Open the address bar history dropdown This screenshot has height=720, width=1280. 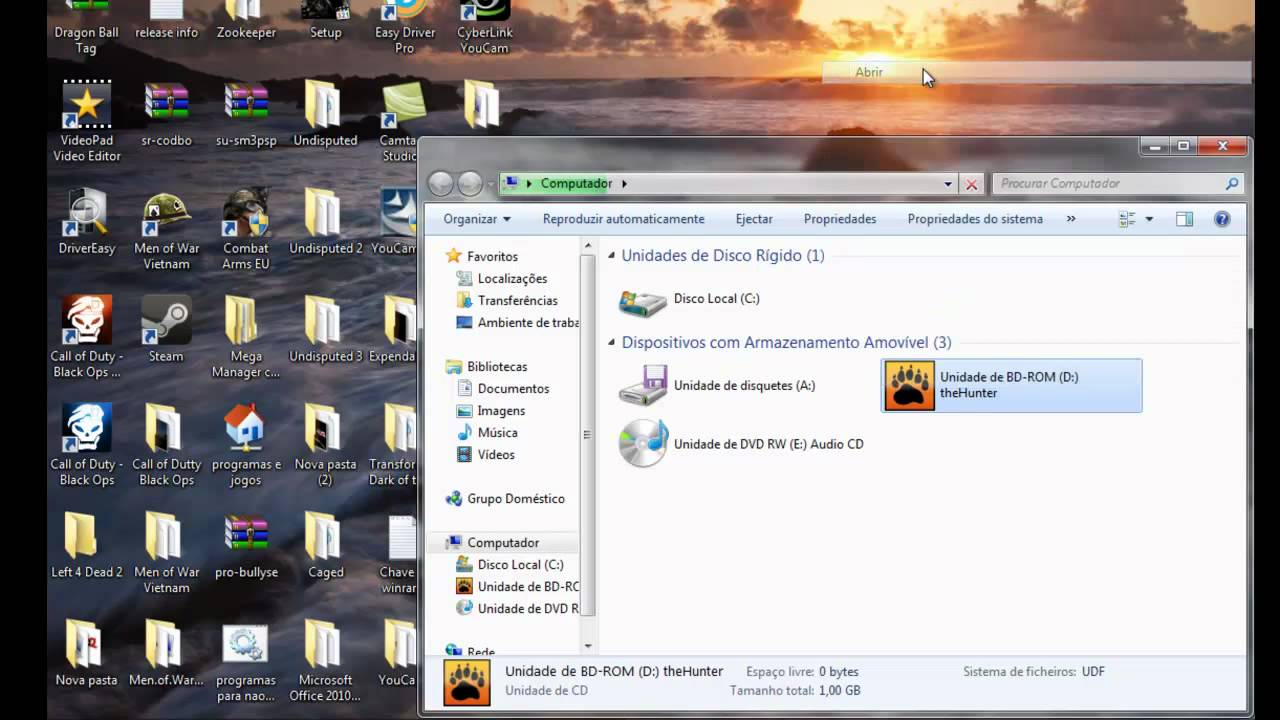click(948, 184)
